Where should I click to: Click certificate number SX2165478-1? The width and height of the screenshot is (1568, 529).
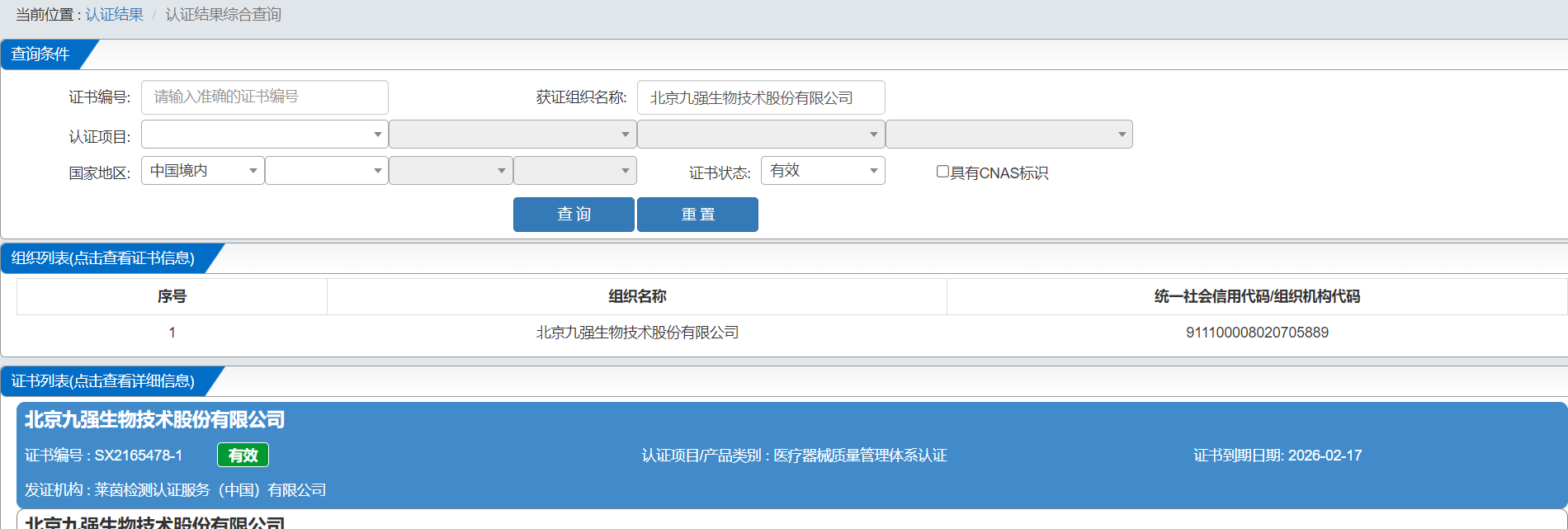(139, 456)
